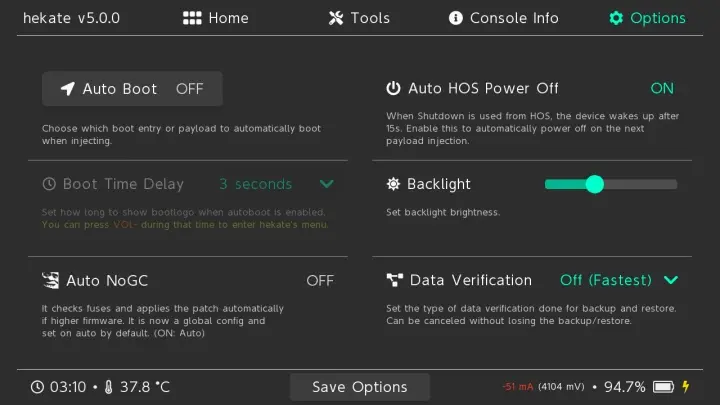The image size is (720, 405).
Task: Adjust the Backlight brightness slider
Action: click(595, 184)
